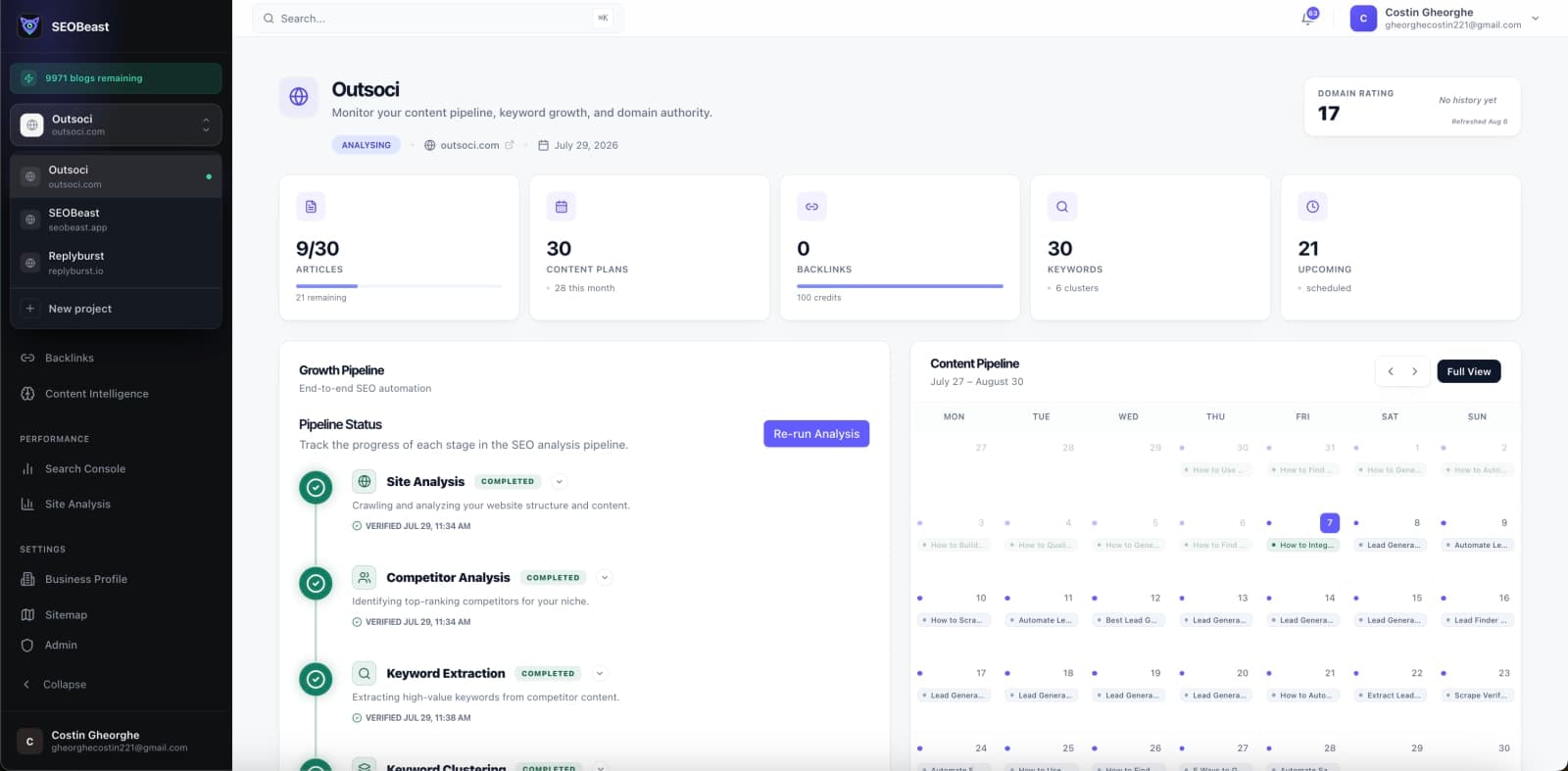Go to previous calendar period arrow

(1391, 371)
